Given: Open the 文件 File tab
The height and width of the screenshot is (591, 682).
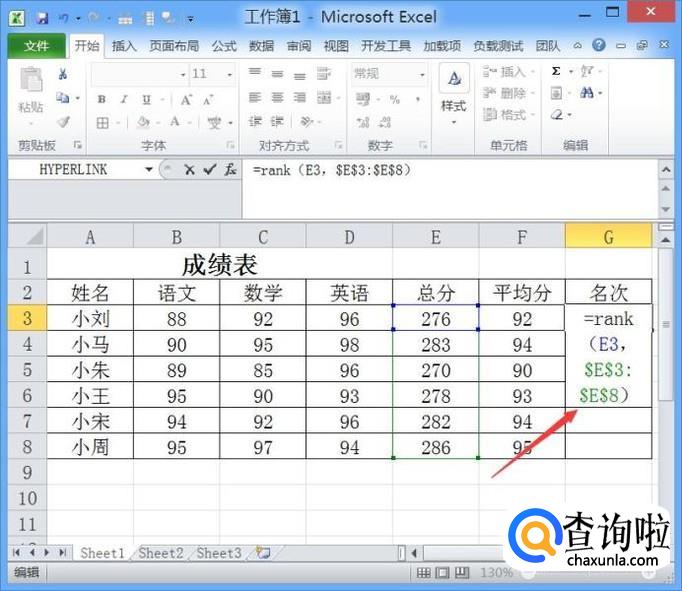Looking at the screenshot, I should (37, 46).
